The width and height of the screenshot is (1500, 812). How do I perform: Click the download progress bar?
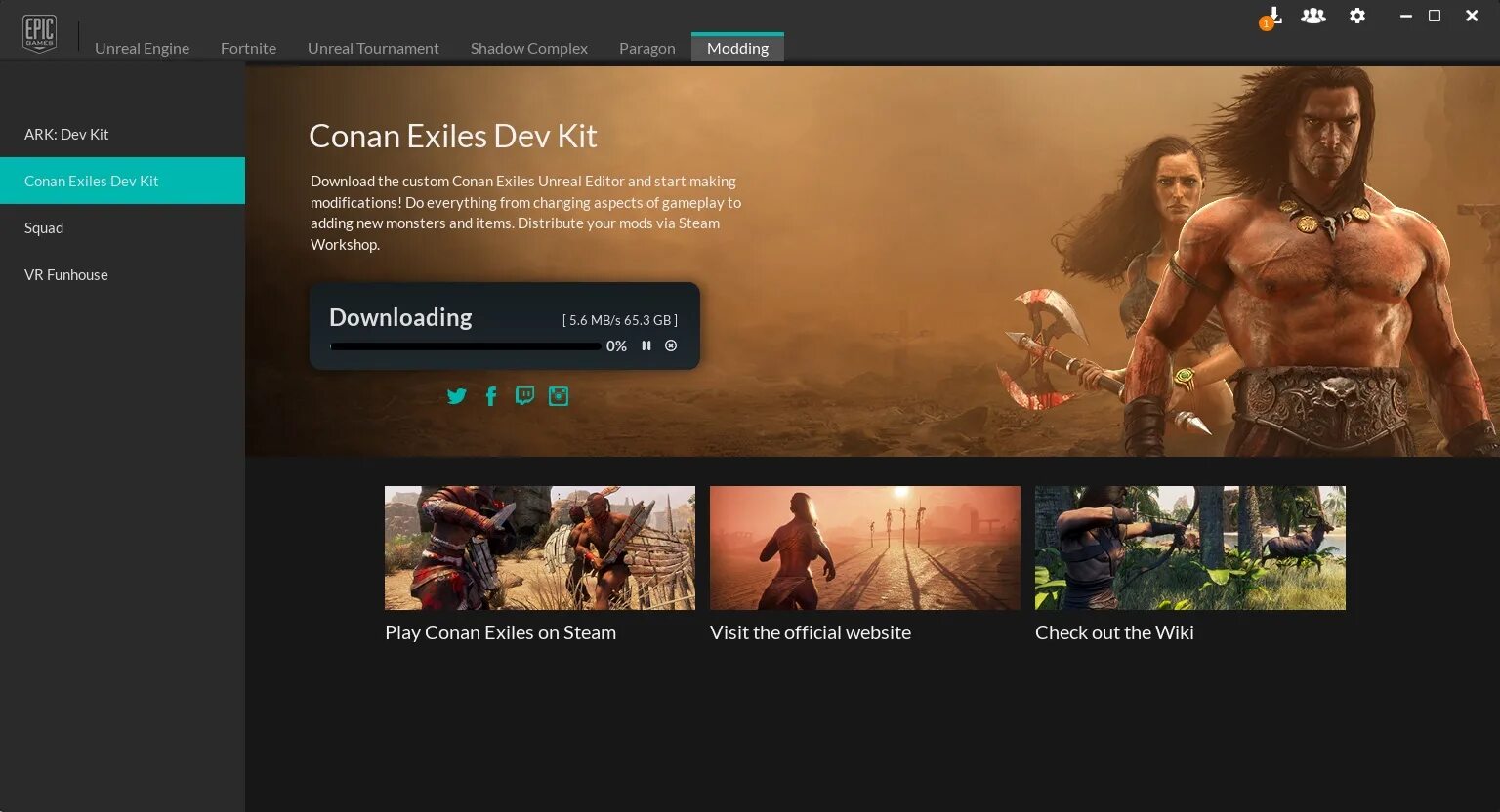coord(466,346)
